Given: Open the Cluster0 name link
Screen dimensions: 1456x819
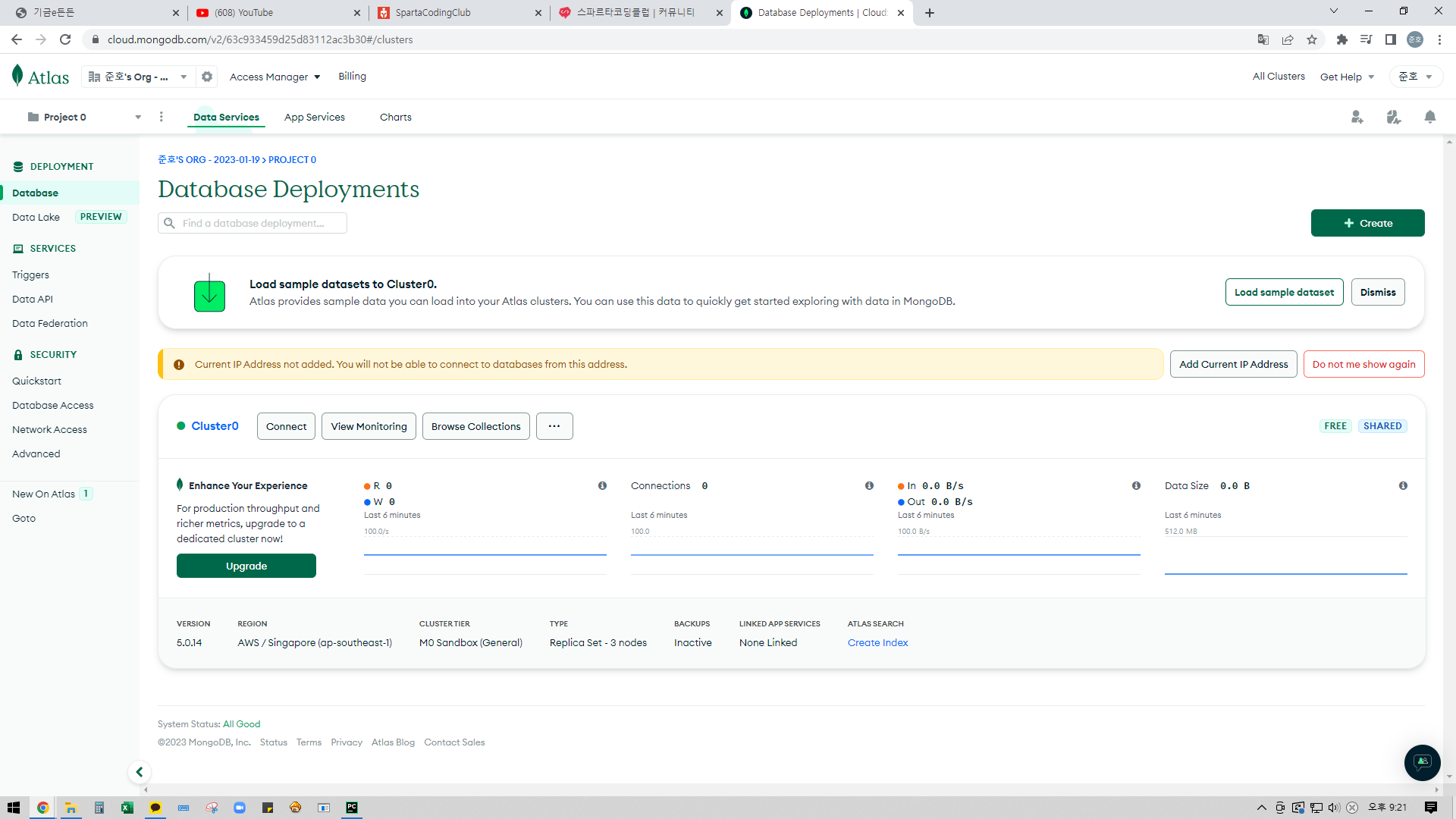Looking at the screenshot, I should [x=215, y=426].
